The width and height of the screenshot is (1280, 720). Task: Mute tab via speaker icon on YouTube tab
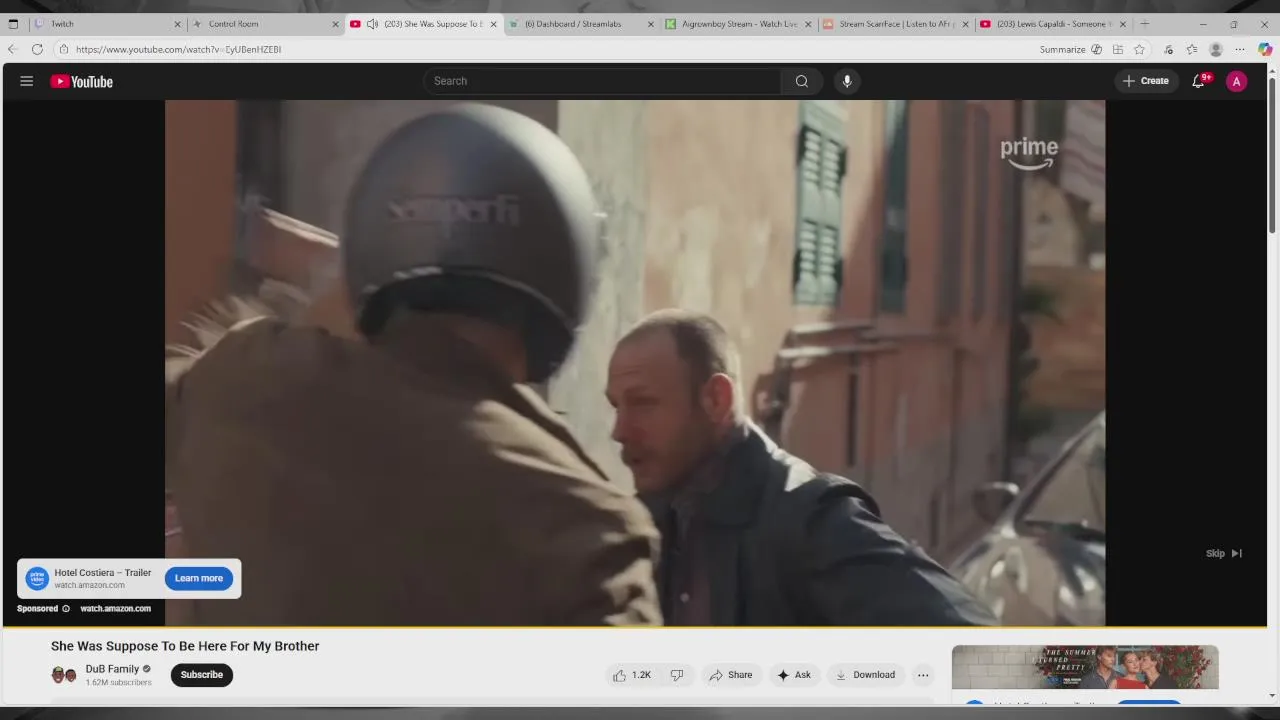[x=372, y=24]
